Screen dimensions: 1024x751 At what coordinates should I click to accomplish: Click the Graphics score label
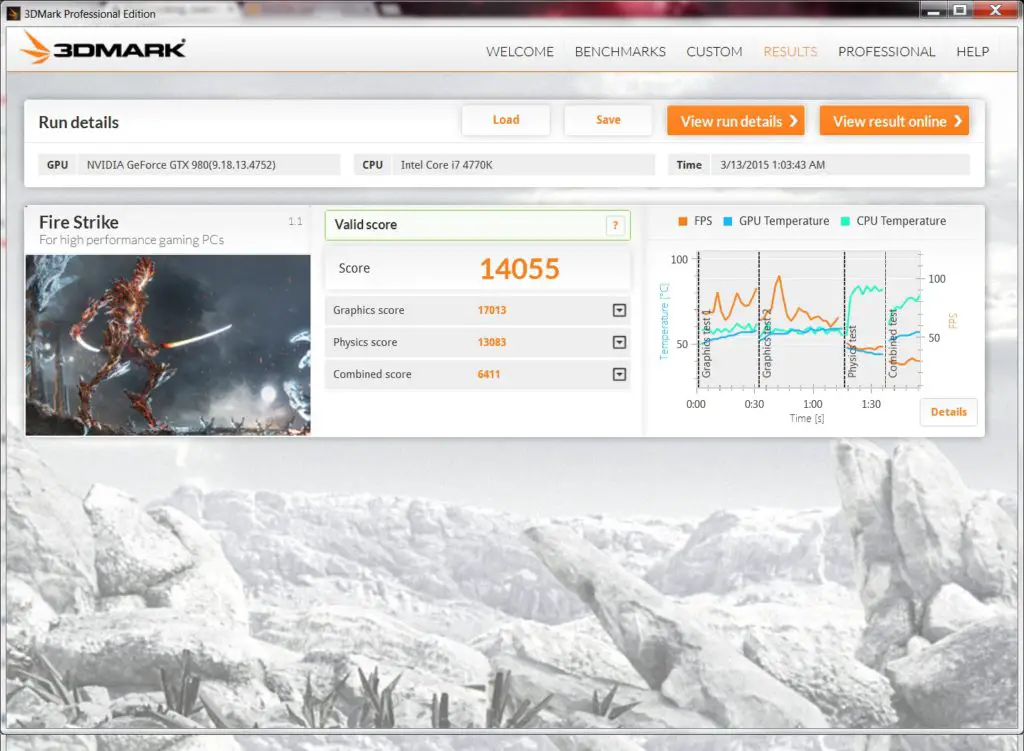coord(368,310)
